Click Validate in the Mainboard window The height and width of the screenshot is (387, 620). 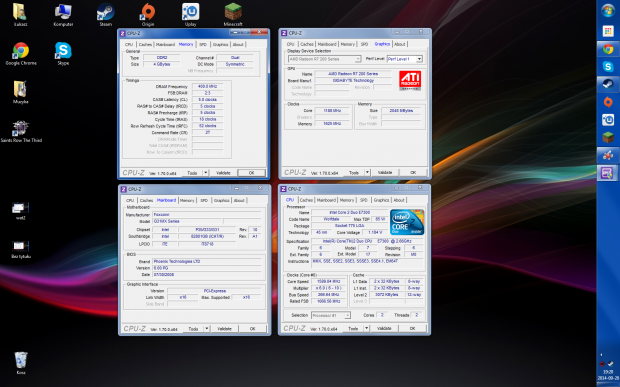(224, 329)
